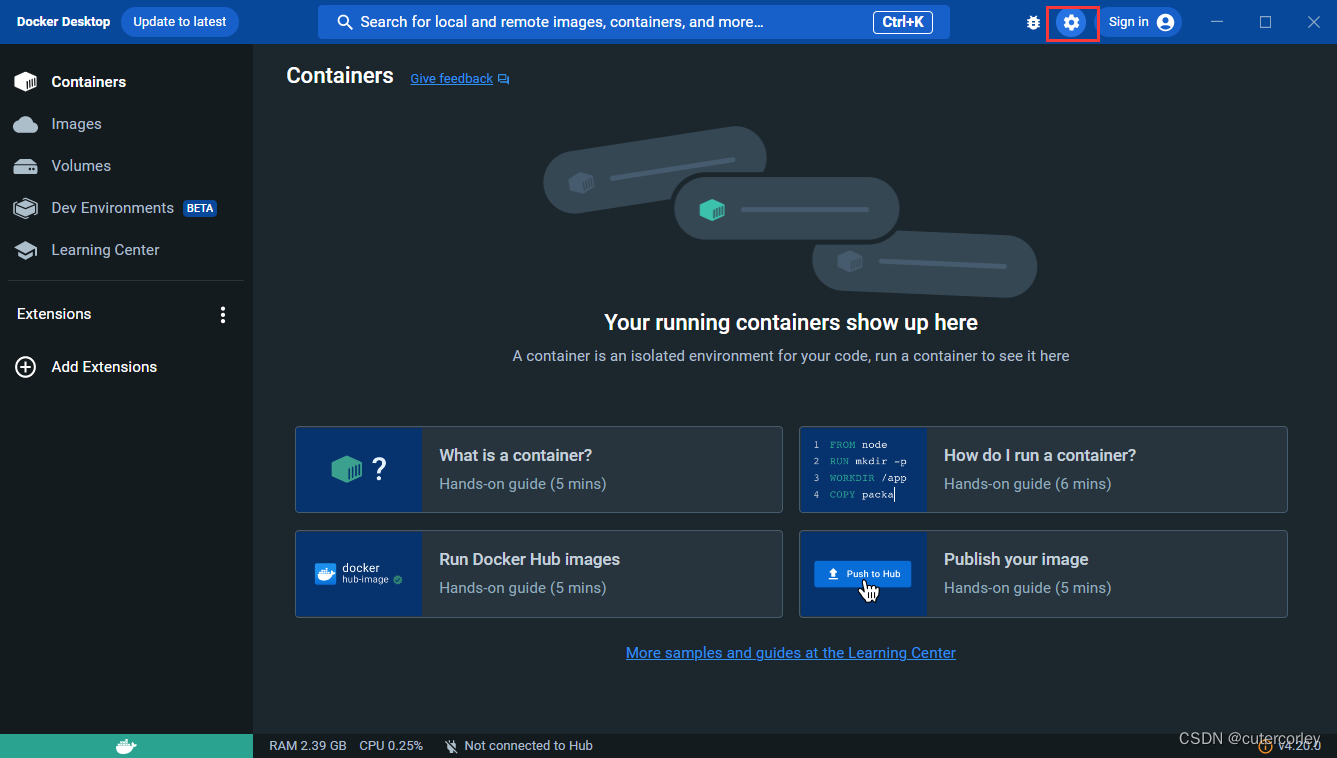
Task: Click the BETA badge
Action: (200, 208)
